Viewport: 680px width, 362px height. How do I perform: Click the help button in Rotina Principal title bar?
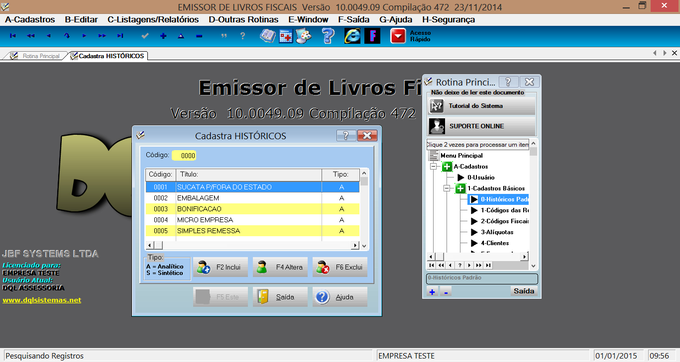point(508,82)
